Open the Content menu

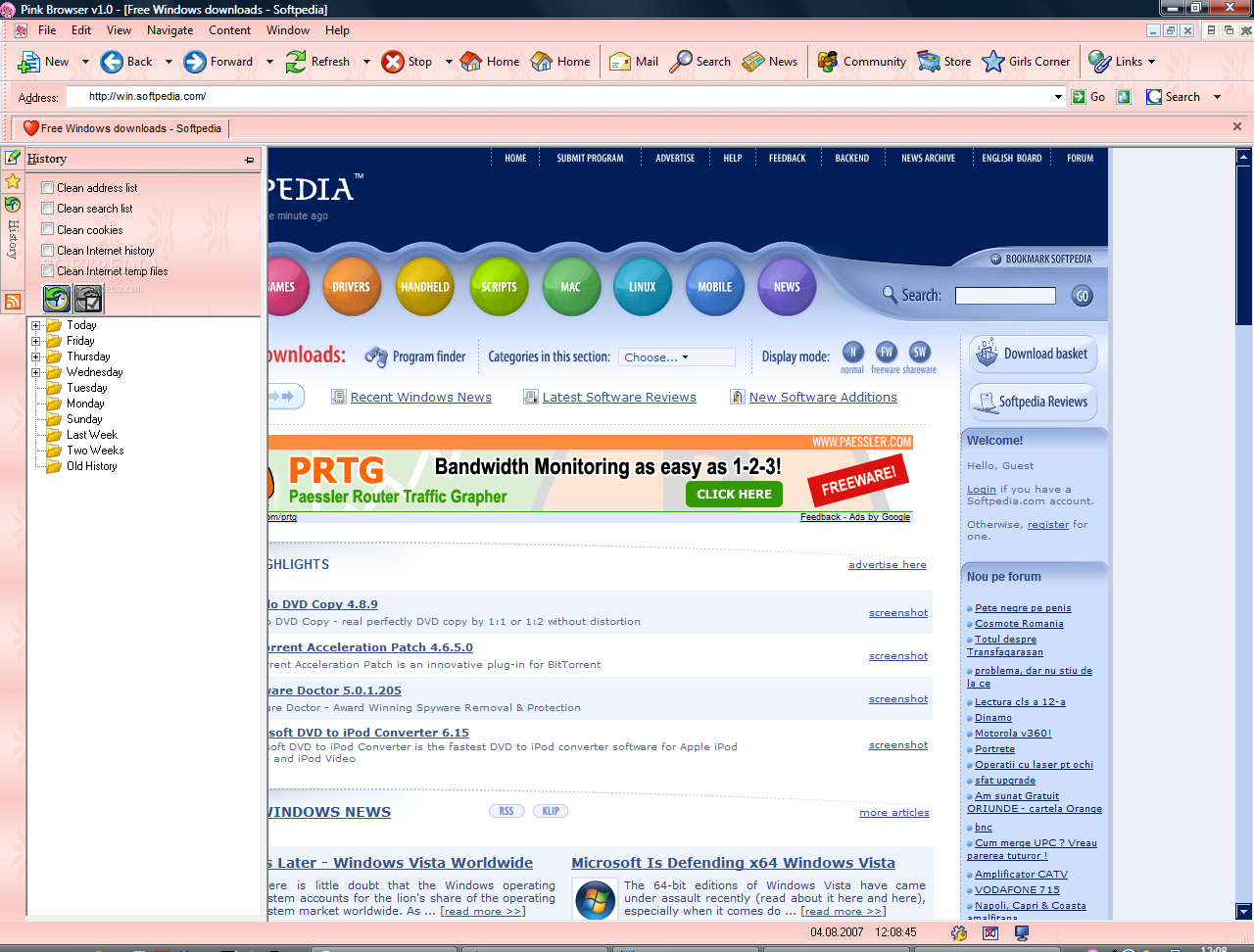click(230, 30)
